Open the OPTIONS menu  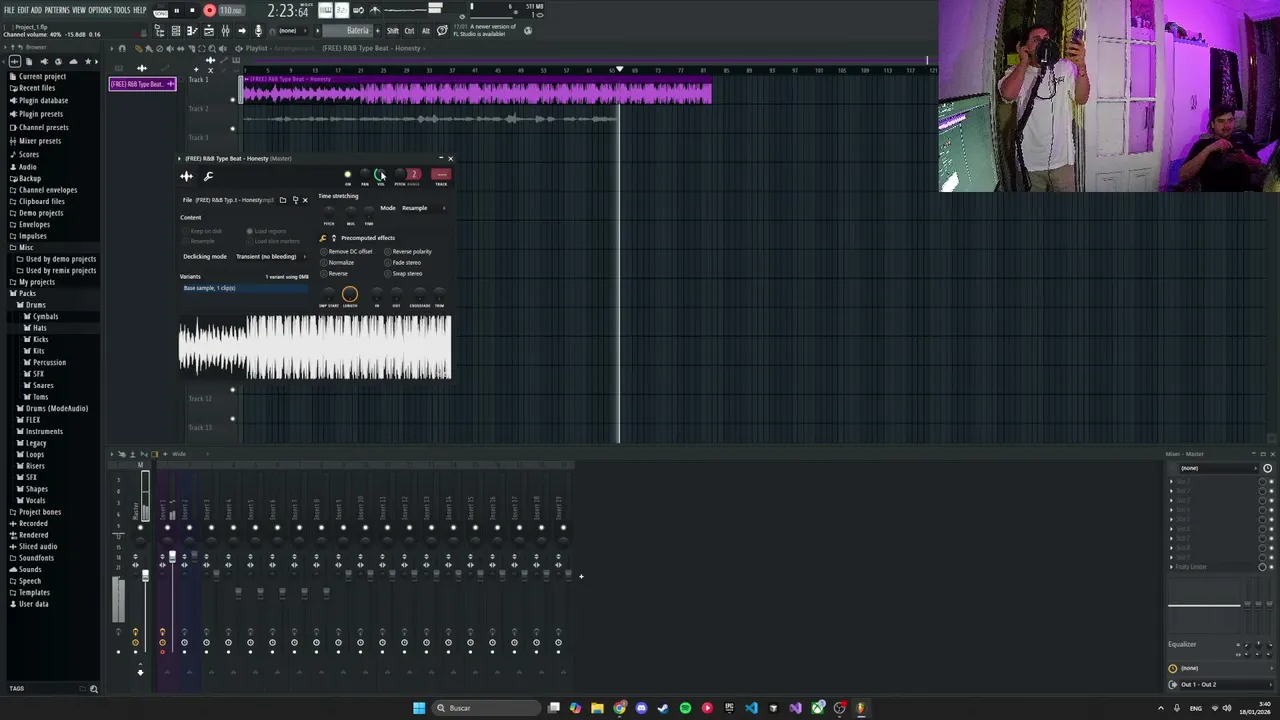100,10
